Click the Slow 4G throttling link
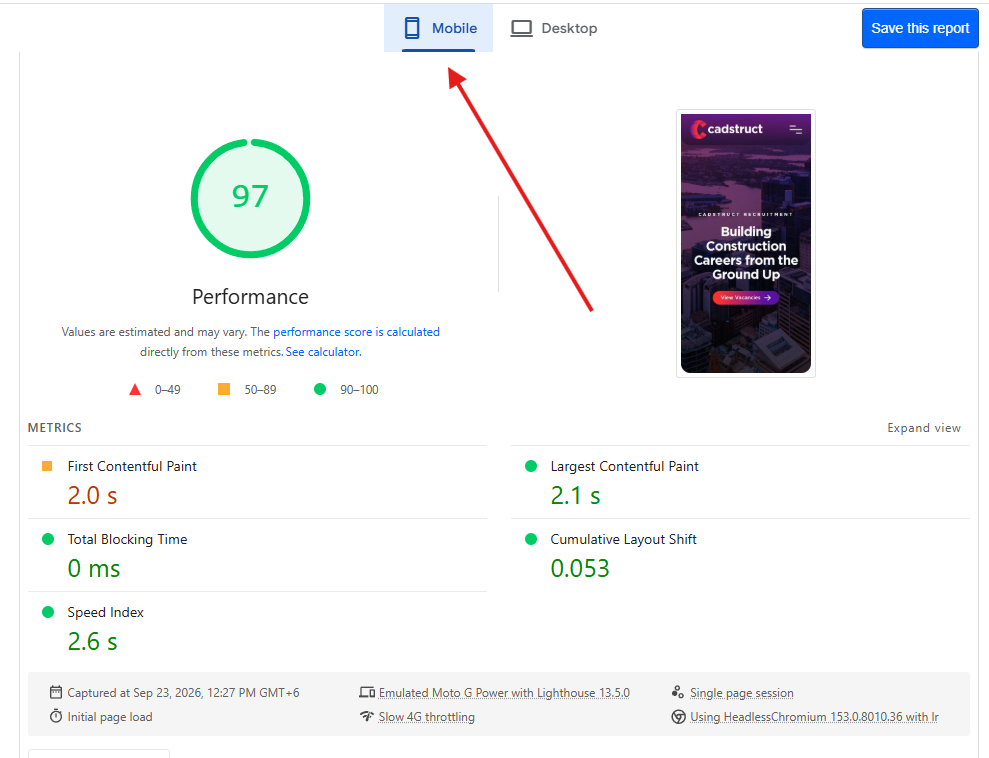The height and width of the screenshot is (758, 989). pyautogui.click(x=426, y=716)
